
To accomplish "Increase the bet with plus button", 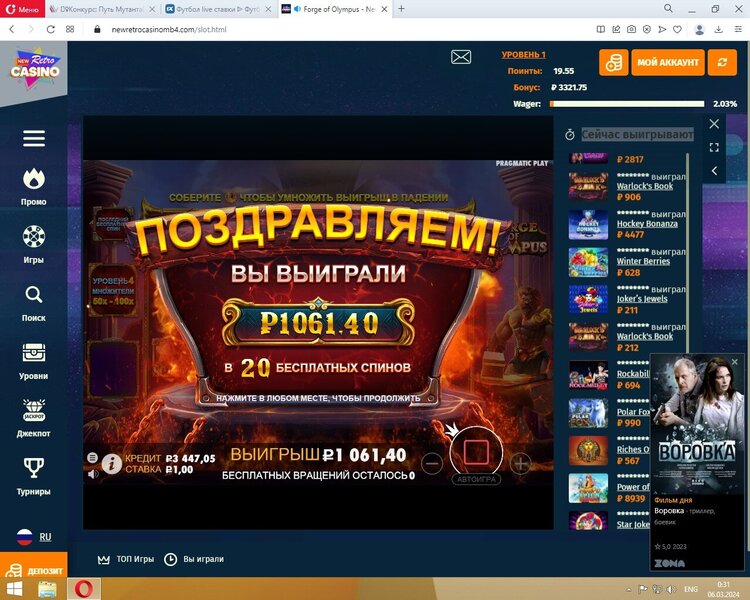I will click(521, 463).
